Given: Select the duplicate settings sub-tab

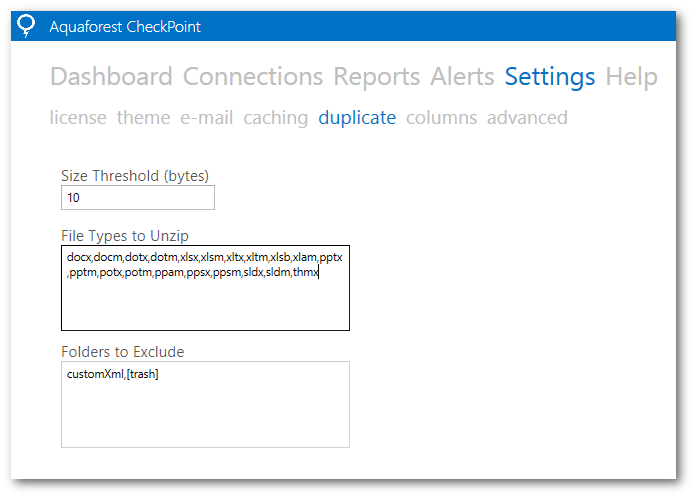Looking at the screenshot, I should 357,118.
